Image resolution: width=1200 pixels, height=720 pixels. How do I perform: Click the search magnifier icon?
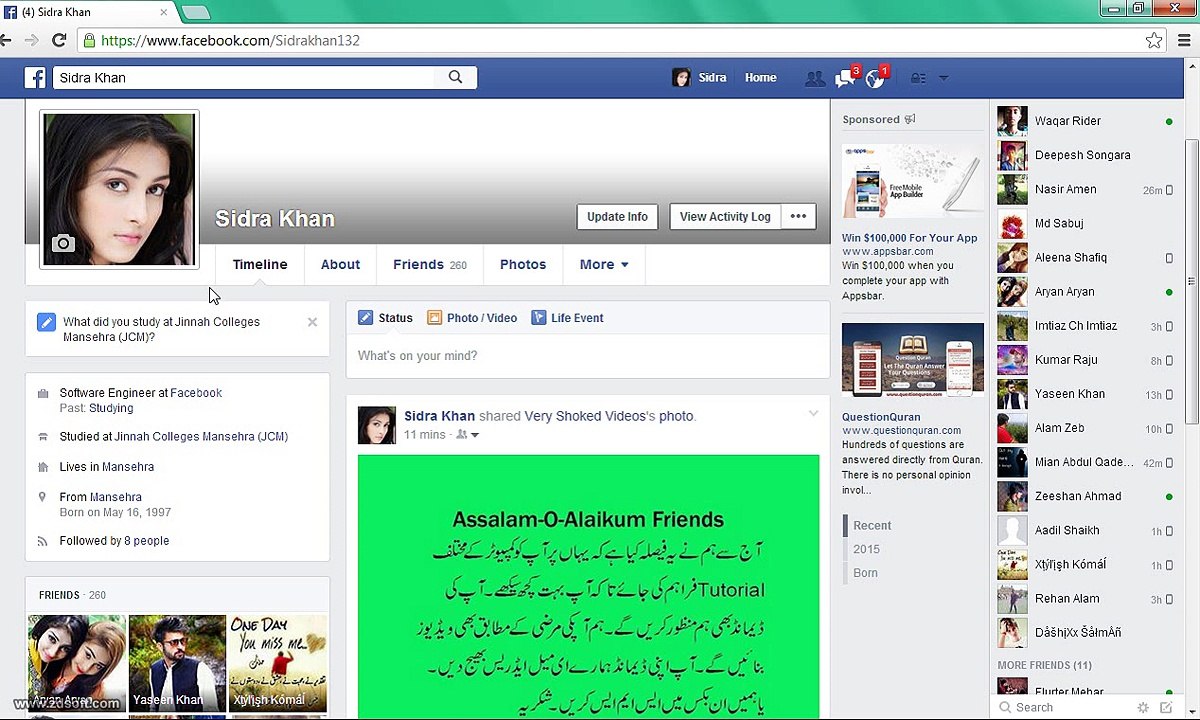pos(455,77)
